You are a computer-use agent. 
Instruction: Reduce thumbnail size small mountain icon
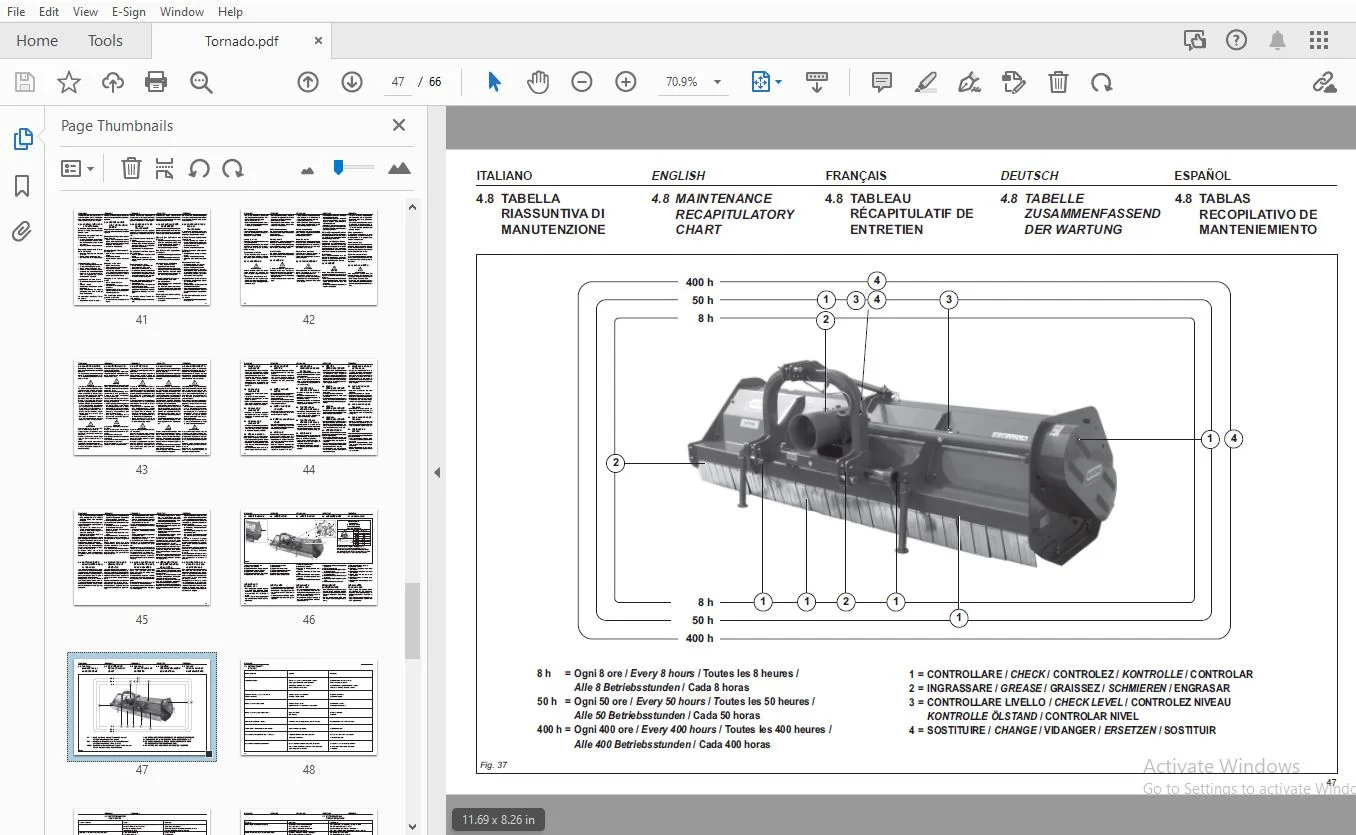(x=307, y=170)
